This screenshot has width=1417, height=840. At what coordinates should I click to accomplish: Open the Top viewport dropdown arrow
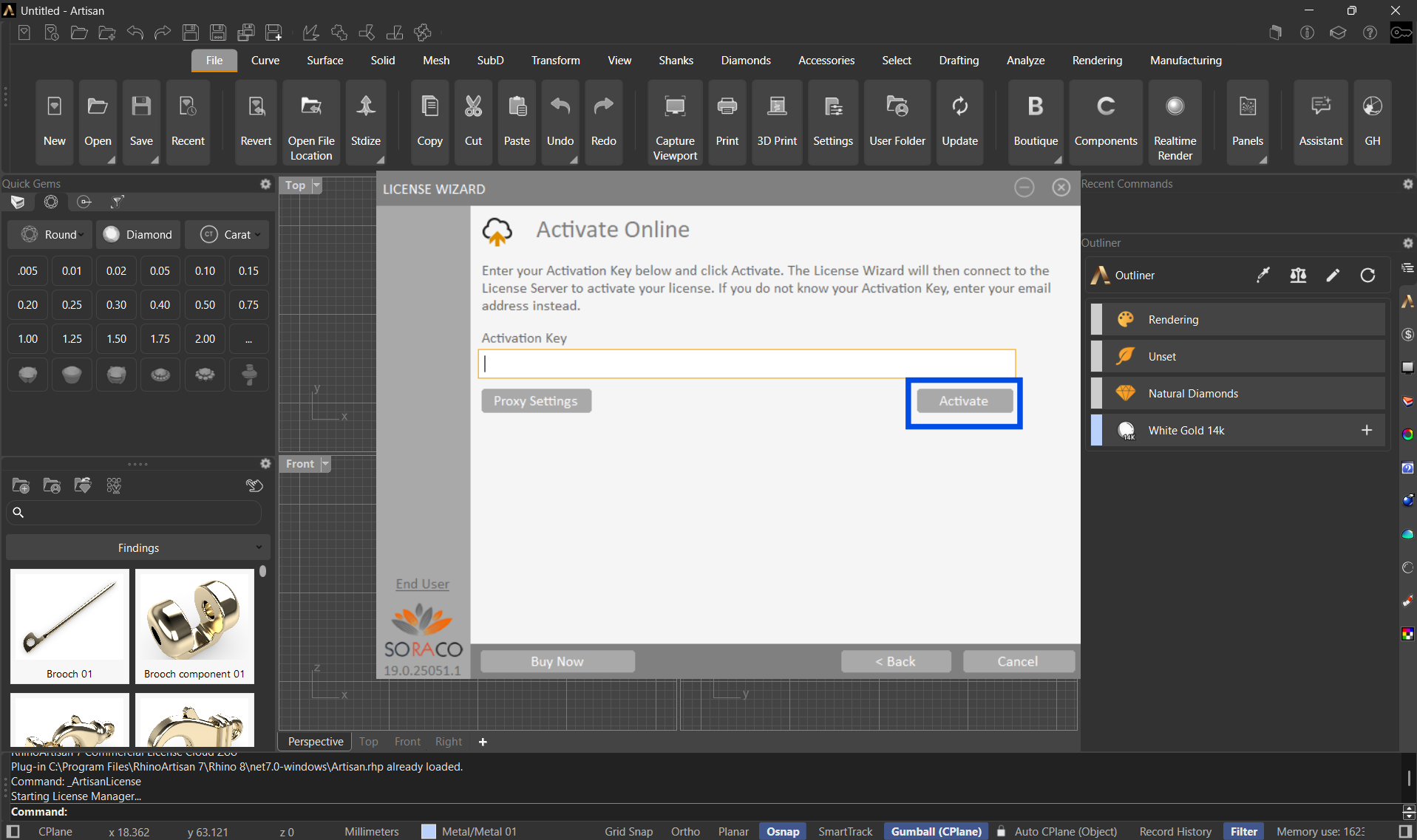pos(316,185)
